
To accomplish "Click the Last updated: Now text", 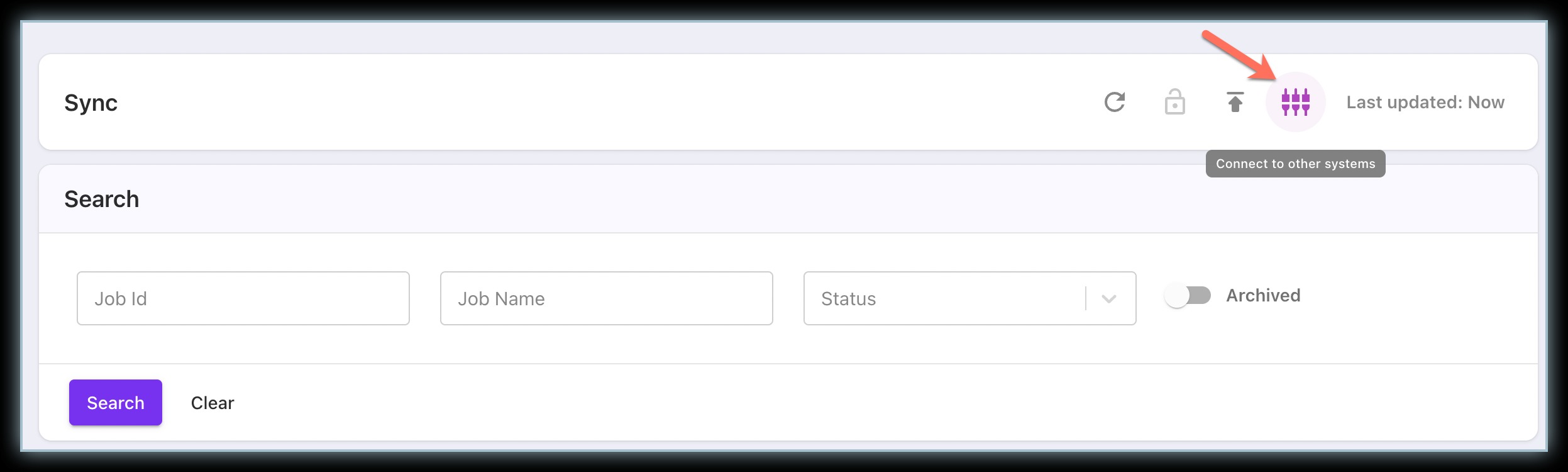I will pos(1425,102).
